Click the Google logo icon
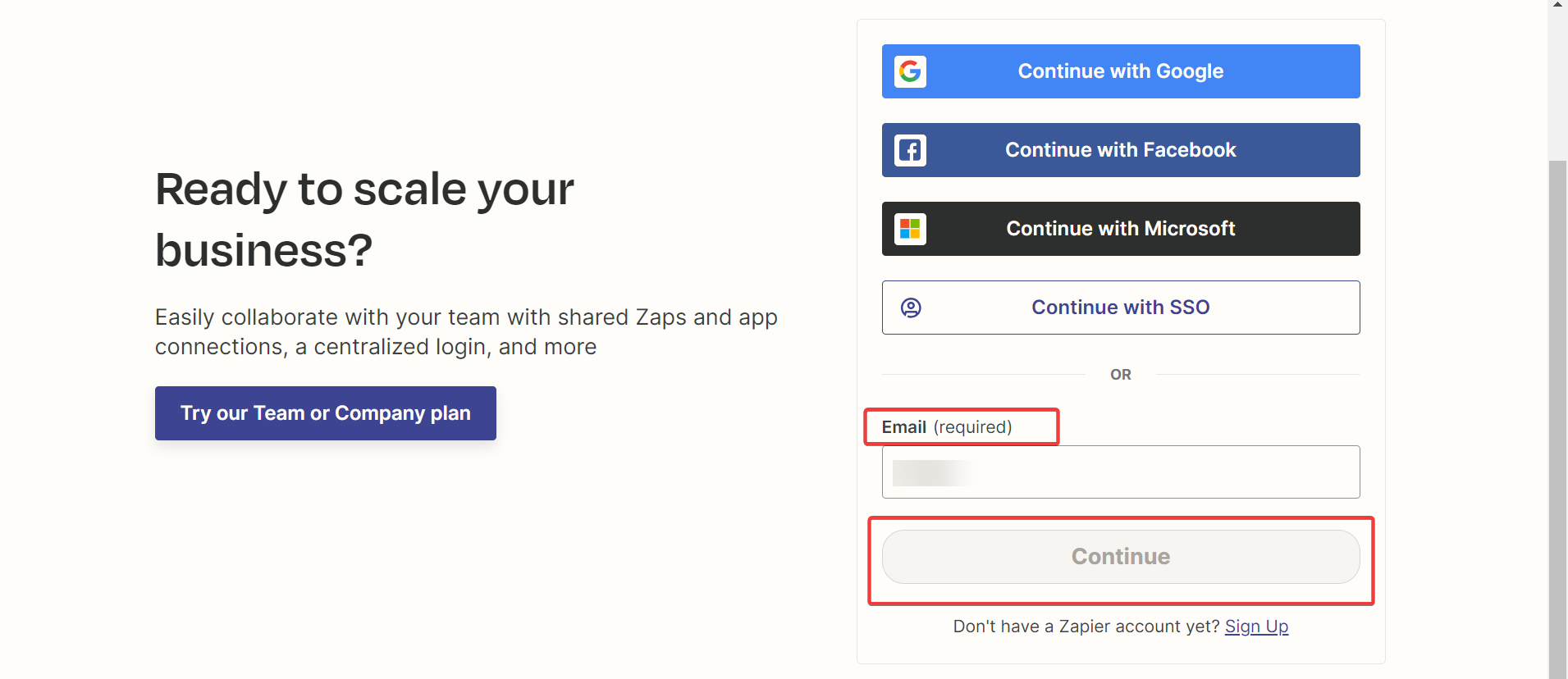Image resolution: width=1568 pixels, height=679 pixels. click(x=910, y=71)
